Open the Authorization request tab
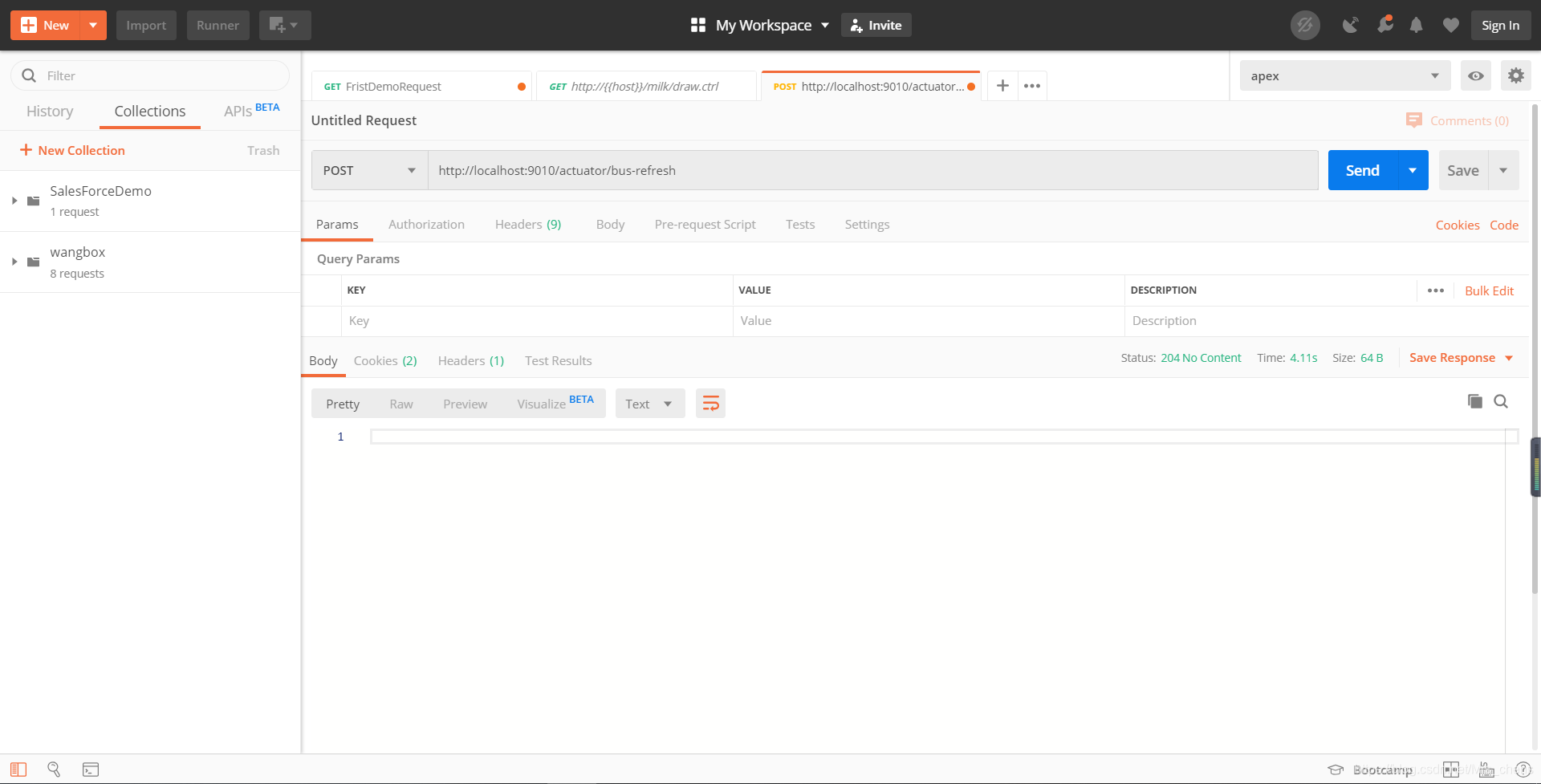The image size is (1541, 784). (x=426, y=225)
